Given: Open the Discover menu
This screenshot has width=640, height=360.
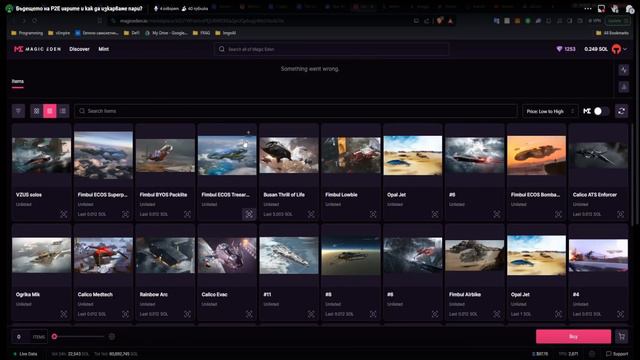Looking at the screenshot, I should coord(79,49).
